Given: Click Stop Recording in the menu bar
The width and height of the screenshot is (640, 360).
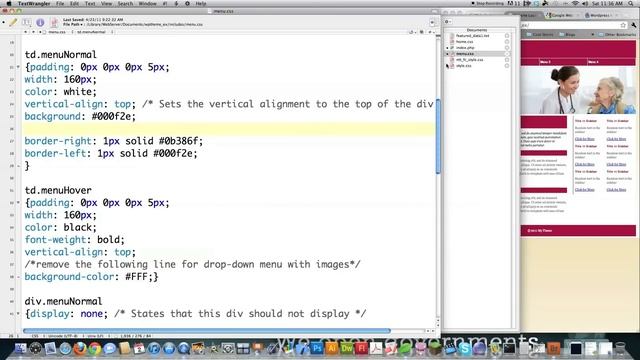Looking at the screenshot, I should click(488, 3).
